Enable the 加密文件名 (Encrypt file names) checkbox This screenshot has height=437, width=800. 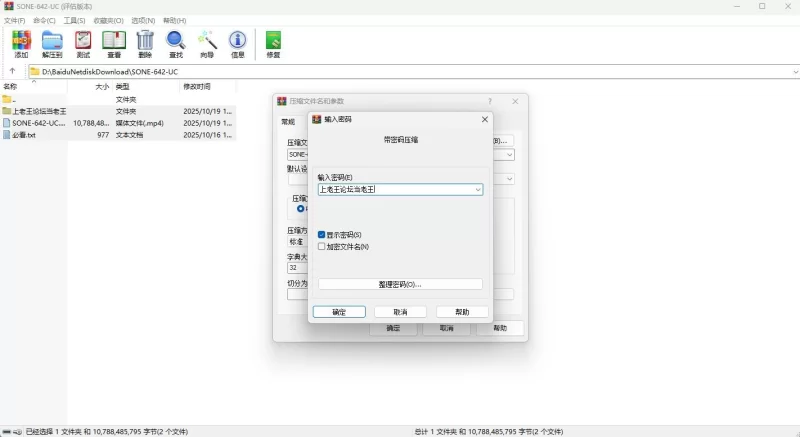[x=322, y=246]
